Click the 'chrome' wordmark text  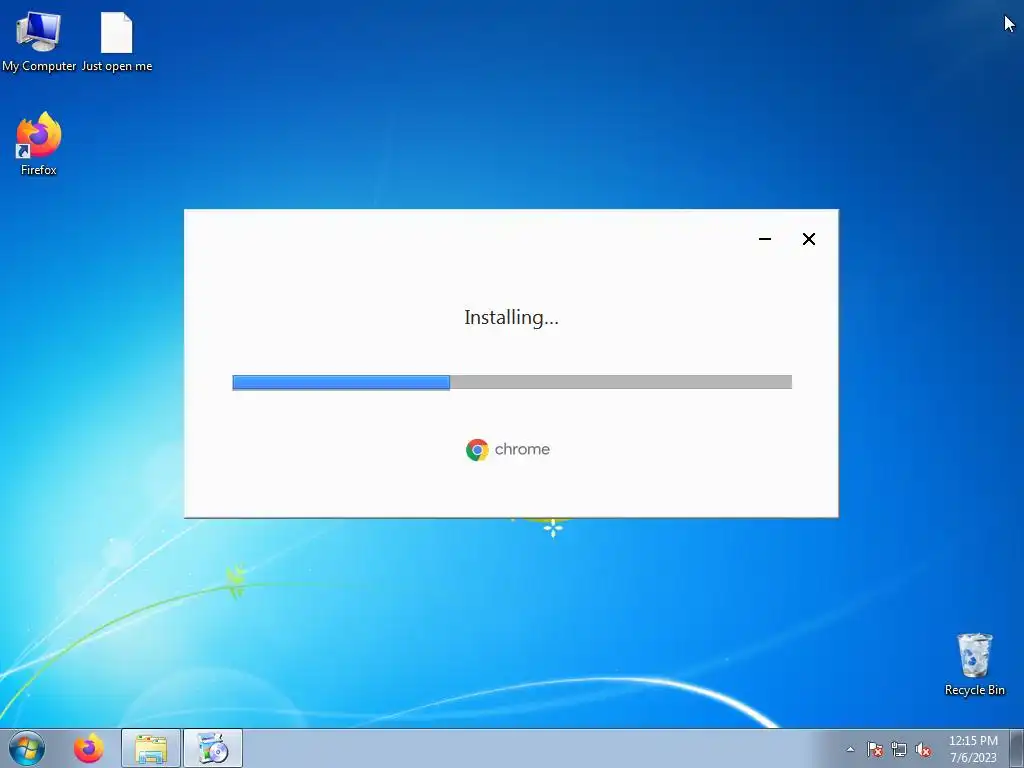coord(522,449)
